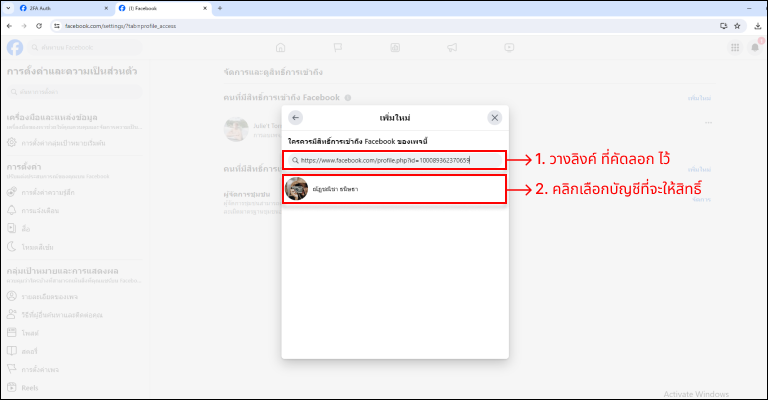The height and width of the screenshot is (400, 768).
Task: Click the Facebook logo in top bar
Action: (15, 47)
